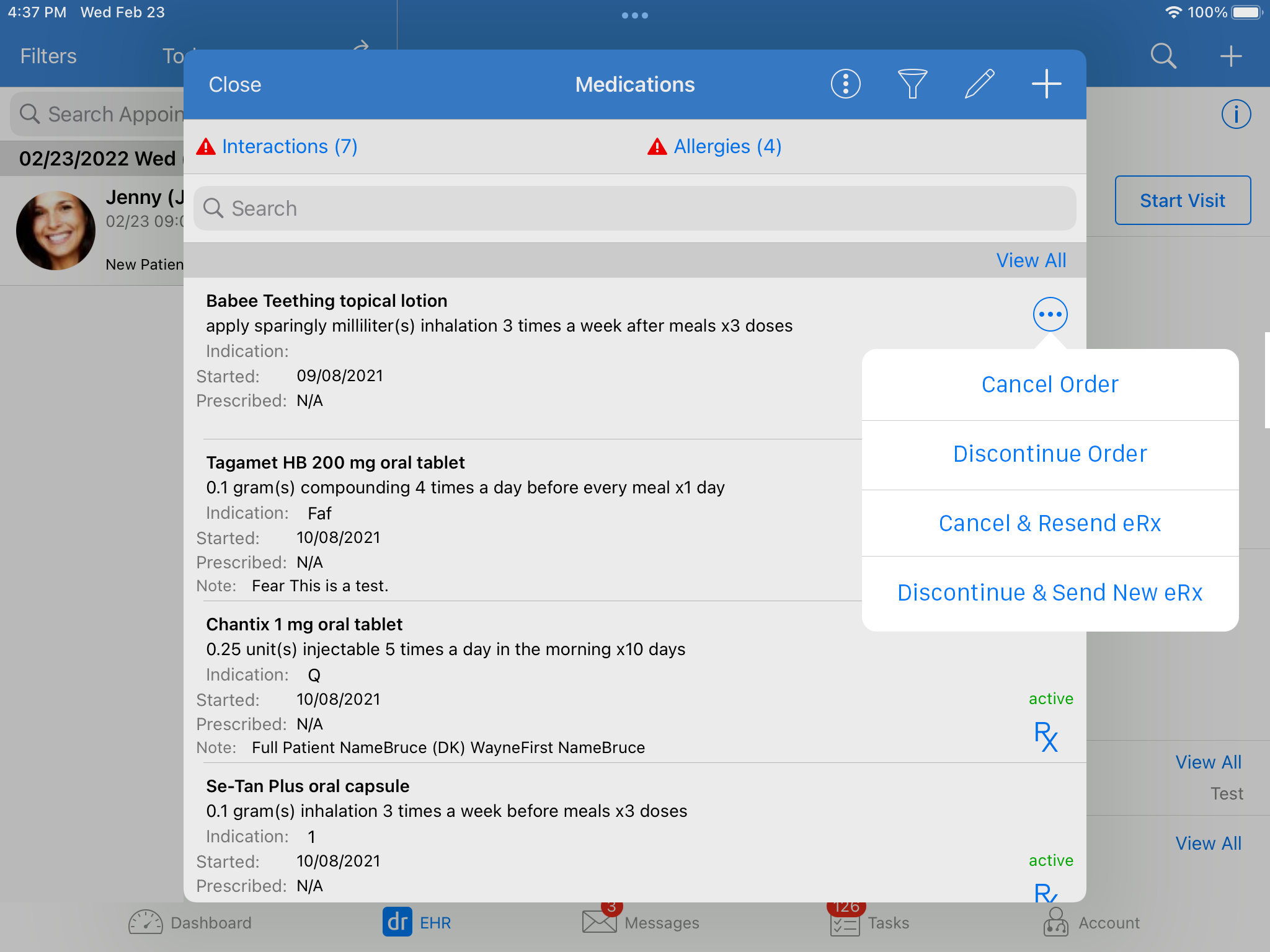Screen dimensions: 1270x952
Task: Tap the active status on Chantix
Action: pyautogui.click(x=1050, y=699)
